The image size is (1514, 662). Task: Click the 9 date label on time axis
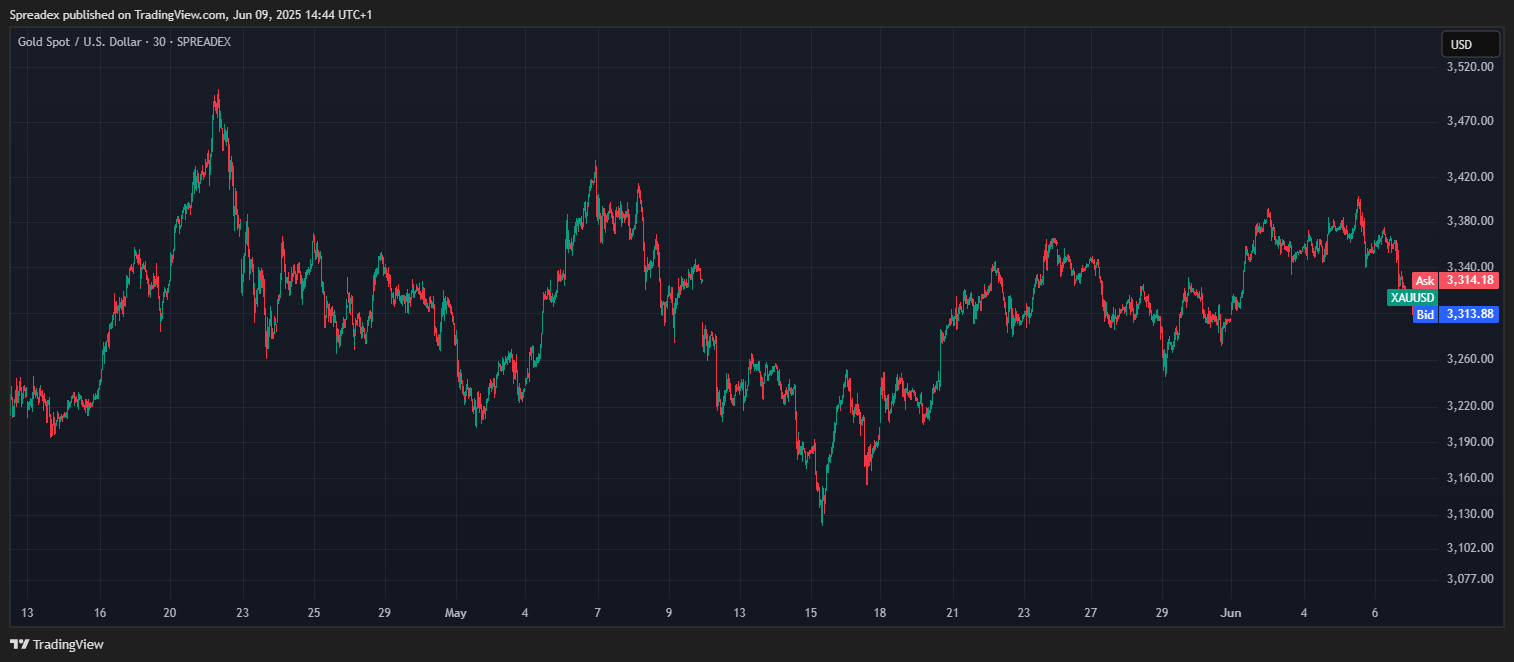pyautogui.click(x=669, y=613)
